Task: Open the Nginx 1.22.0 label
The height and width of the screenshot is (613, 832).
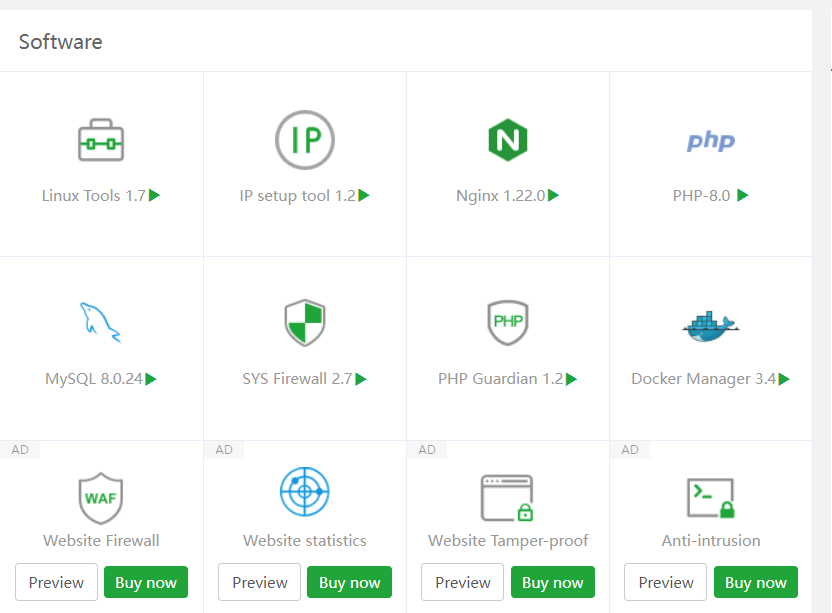Action: [x=501, y=196]
